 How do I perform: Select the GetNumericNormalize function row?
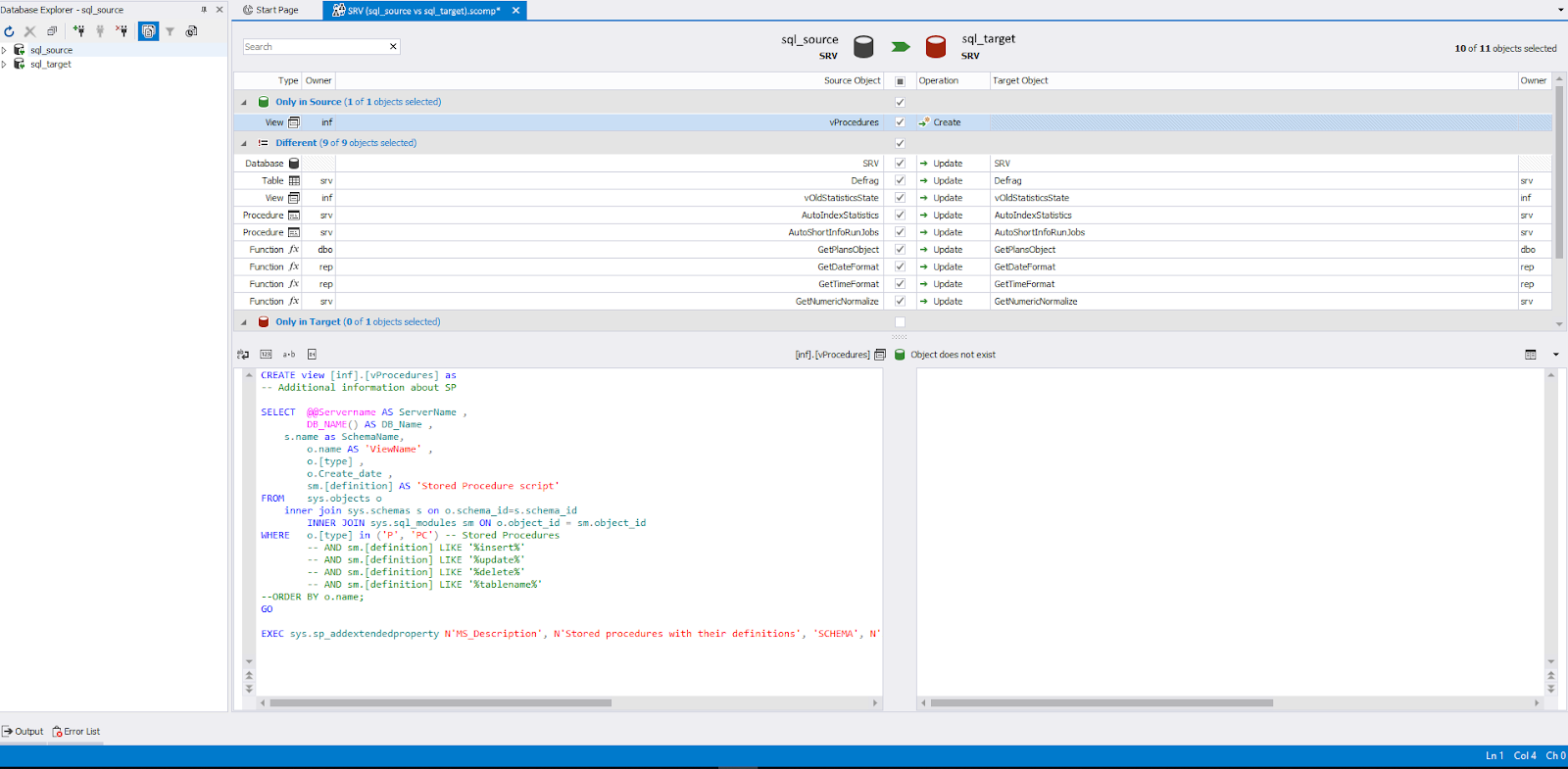[x=893, y=302]
